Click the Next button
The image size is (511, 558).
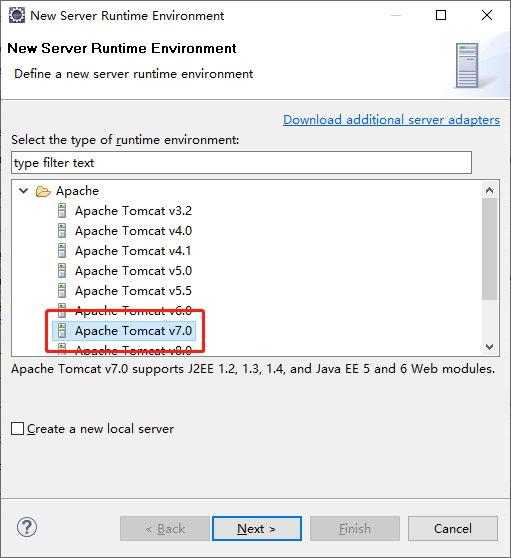pos(257,528)
